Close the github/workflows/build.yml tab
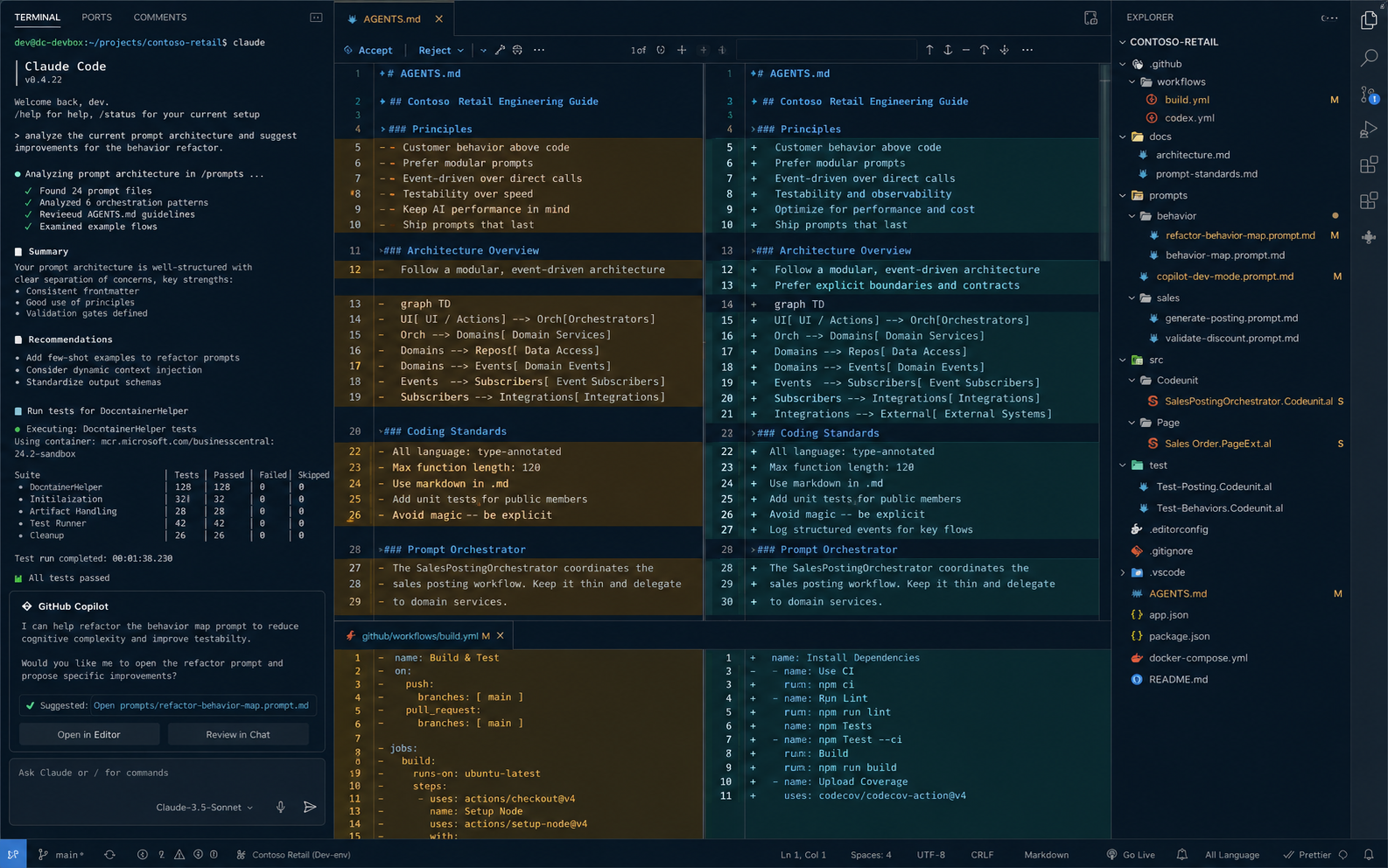Image resolution: width=1388 pixels, height=868 pixels. pos(501,636)
